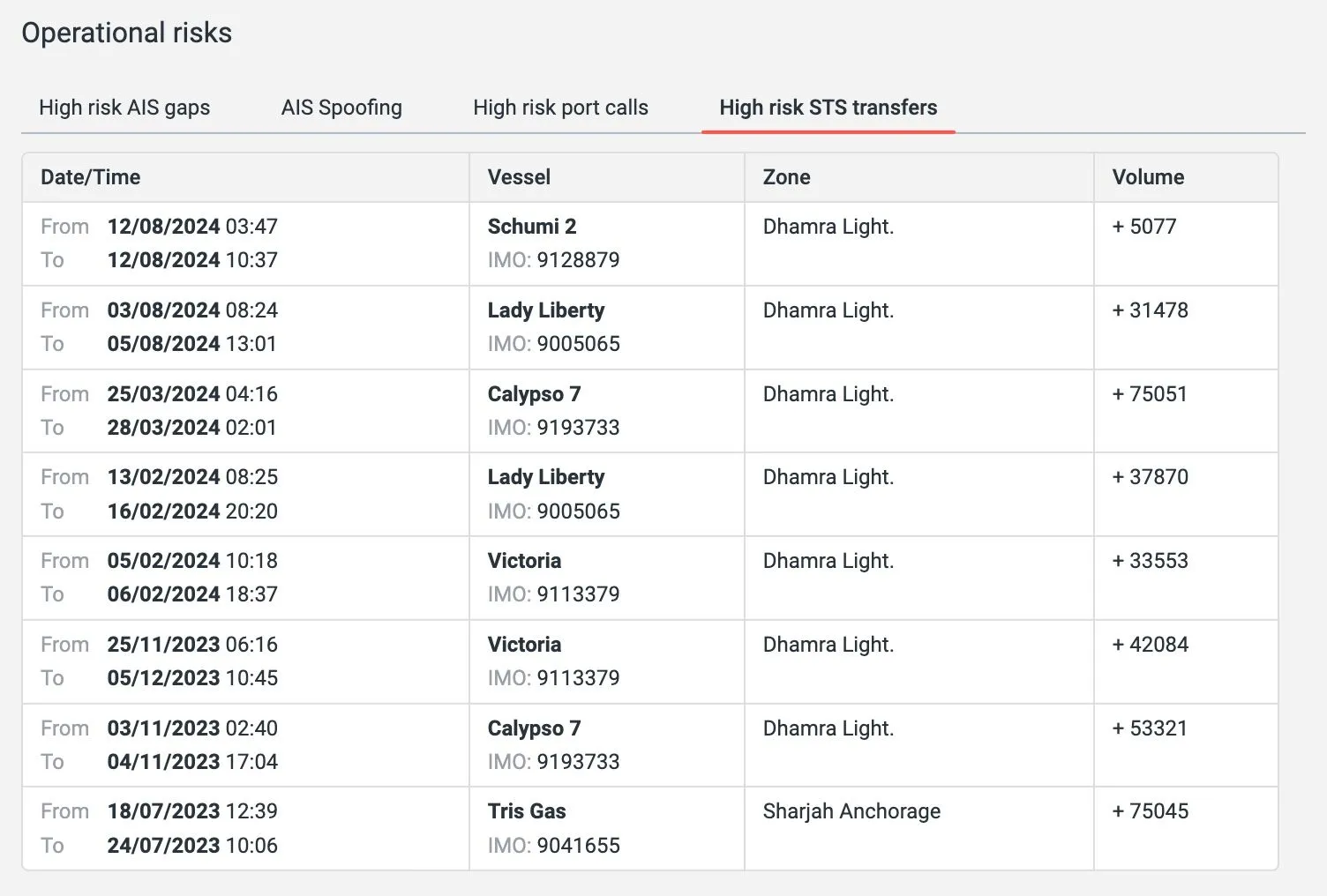The width and height of the screenshot is (1327, 896).
Task: Click Calypso 7 vessel in 25/03/2024 row
Action: [534, 394]
